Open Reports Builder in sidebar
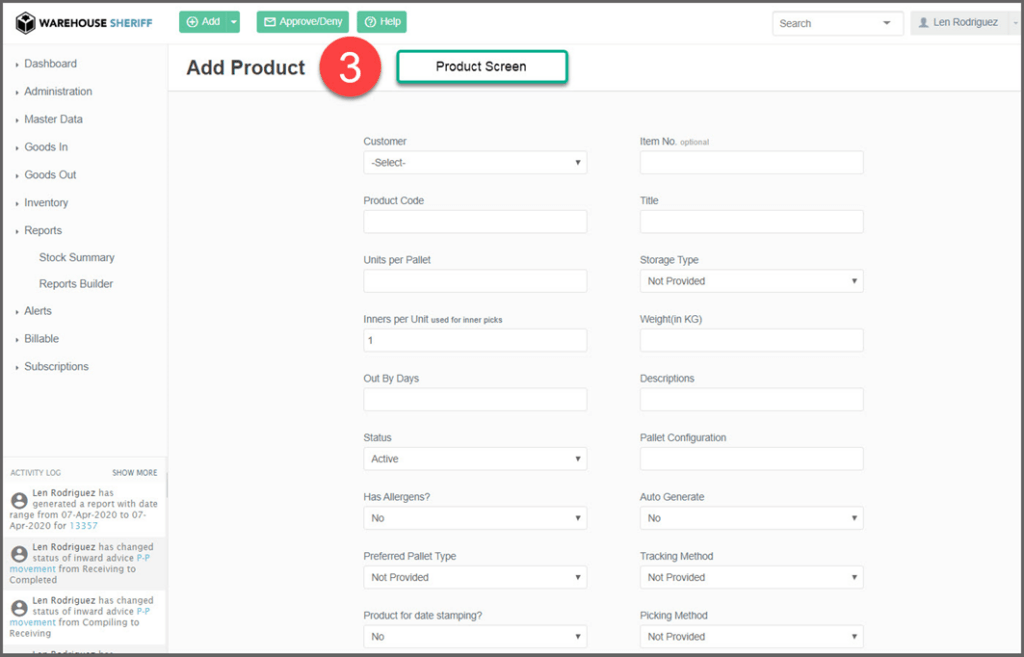The height and width of the screenshot is (657, 1024). pyautogui.click(x=76, y=284)
